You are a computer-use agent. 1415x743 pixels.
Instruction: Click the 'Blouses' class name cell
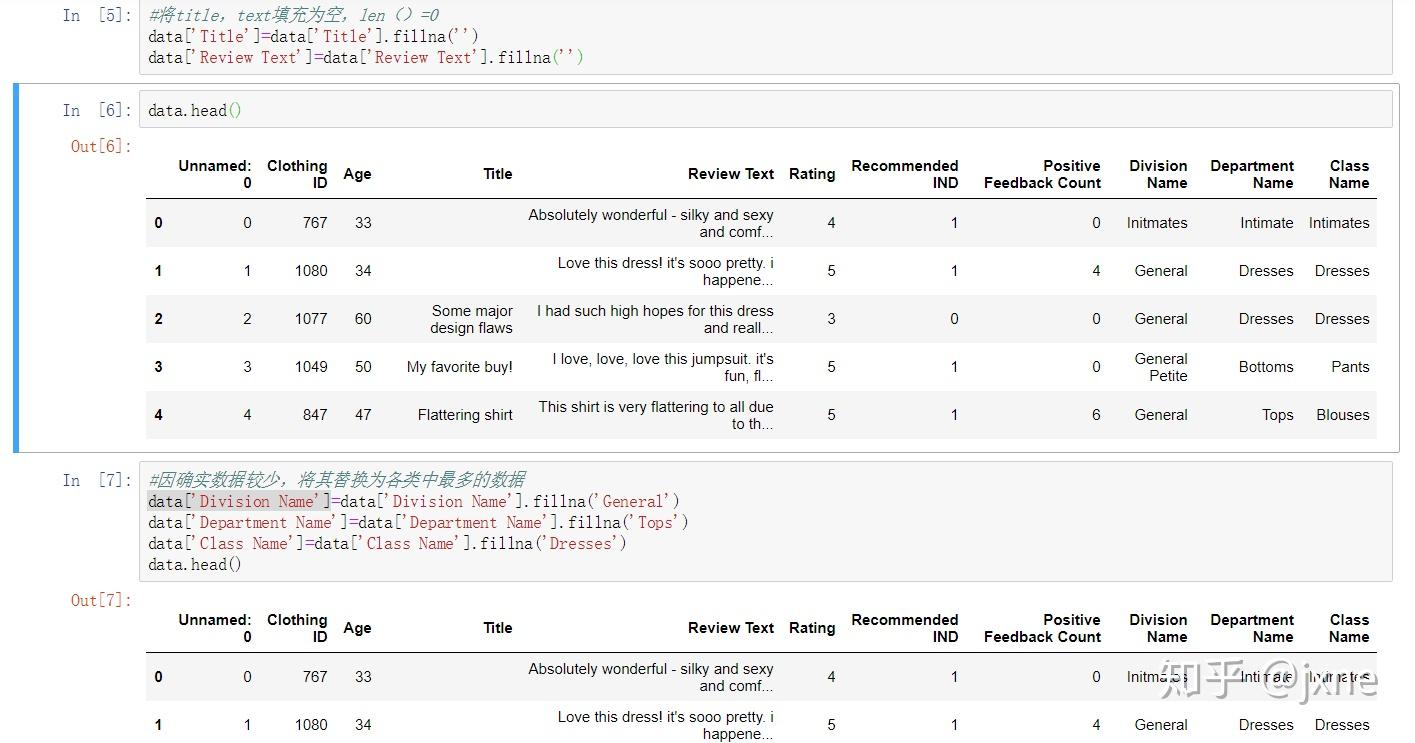click(x=1342, y=415)
